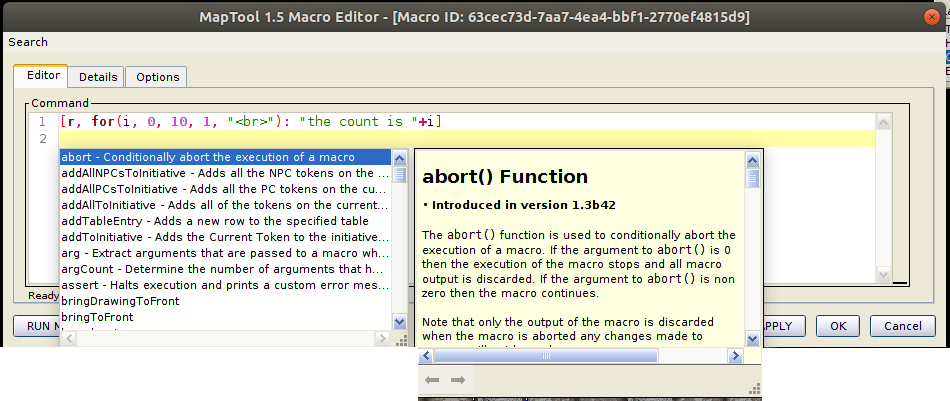This screenshot has height=401, width=950.
Task: Select addAllPCsToInitiative from suggestions
Action: [225, 189]
